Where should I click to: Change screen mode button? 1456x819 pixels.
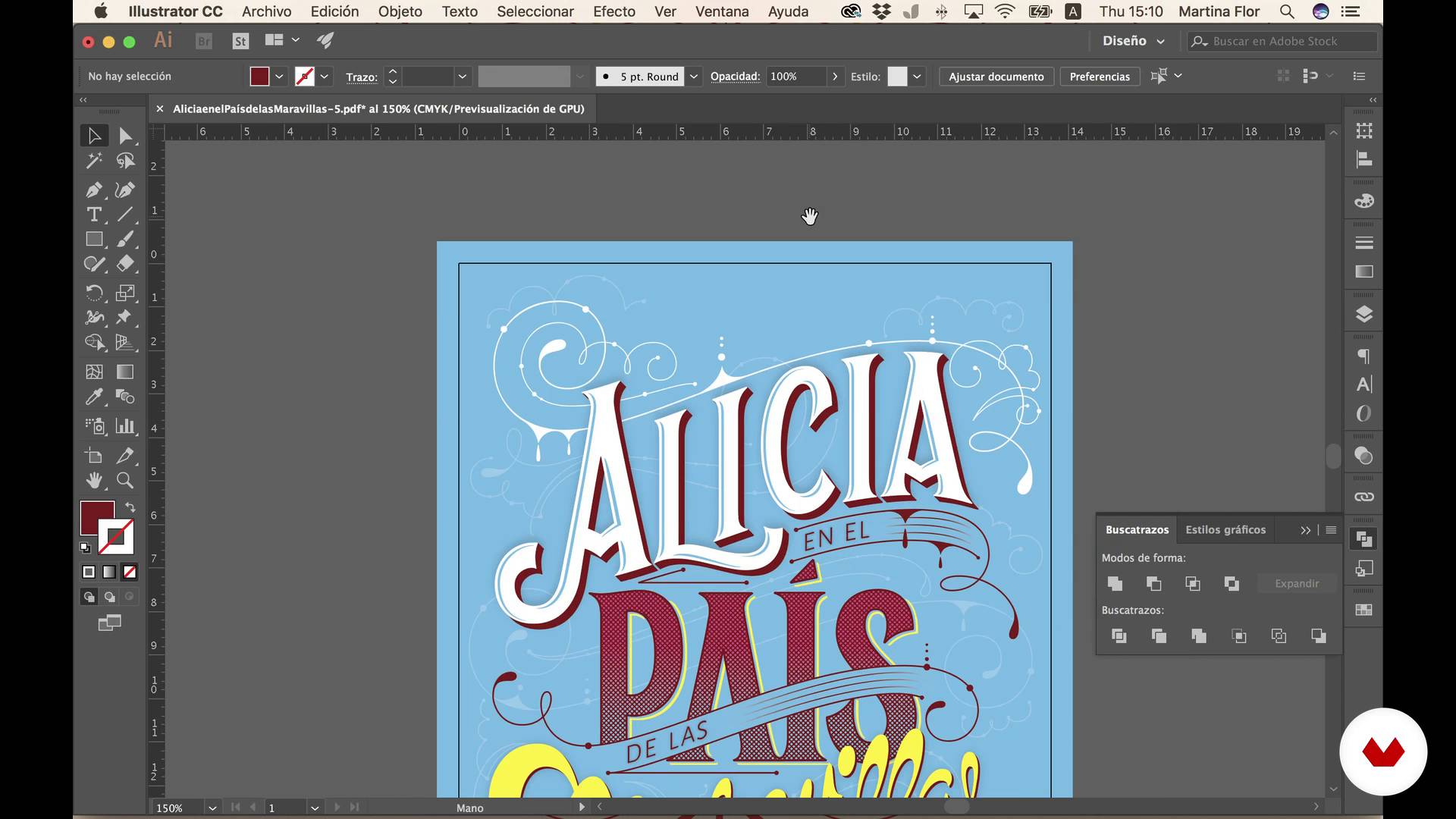109,623
